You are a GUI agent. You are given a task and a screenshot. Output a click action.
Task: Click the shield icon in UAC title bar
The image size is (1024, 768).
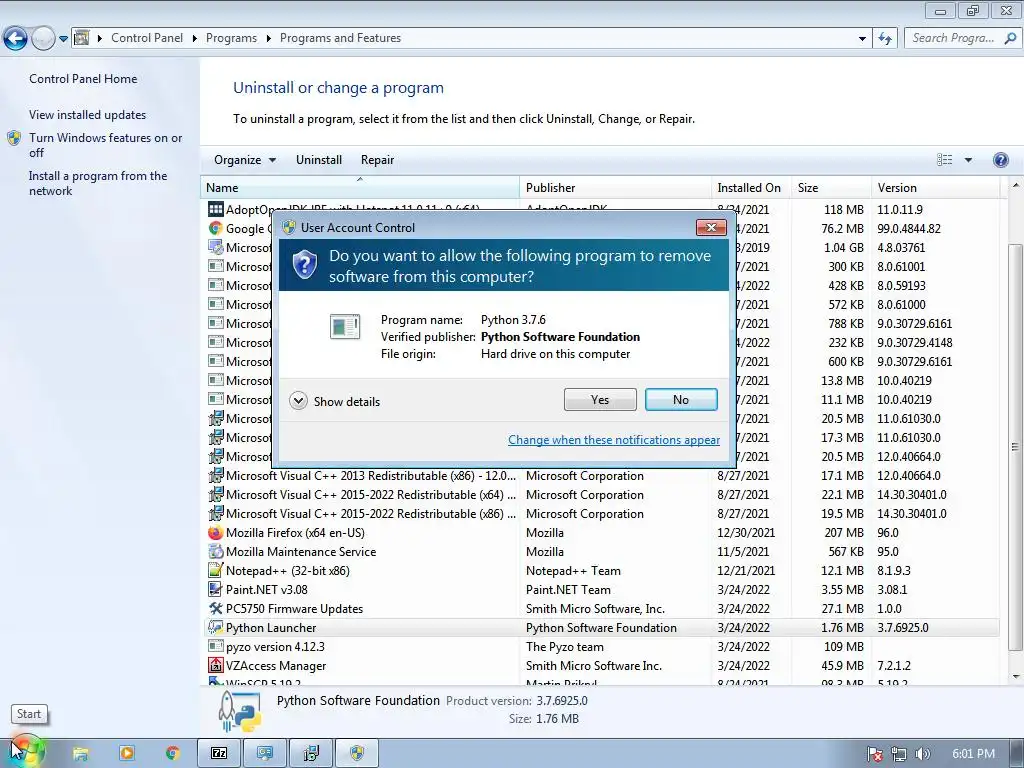289,227
